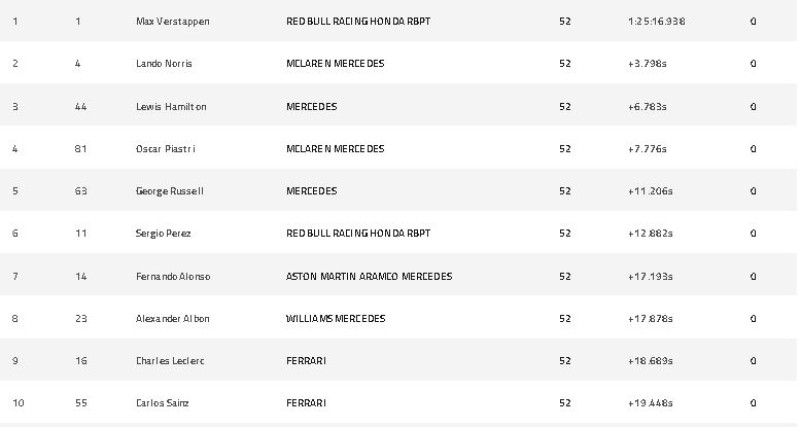
Task: Select Charles Leclerc's name
Action: click(x=170, y=361)
